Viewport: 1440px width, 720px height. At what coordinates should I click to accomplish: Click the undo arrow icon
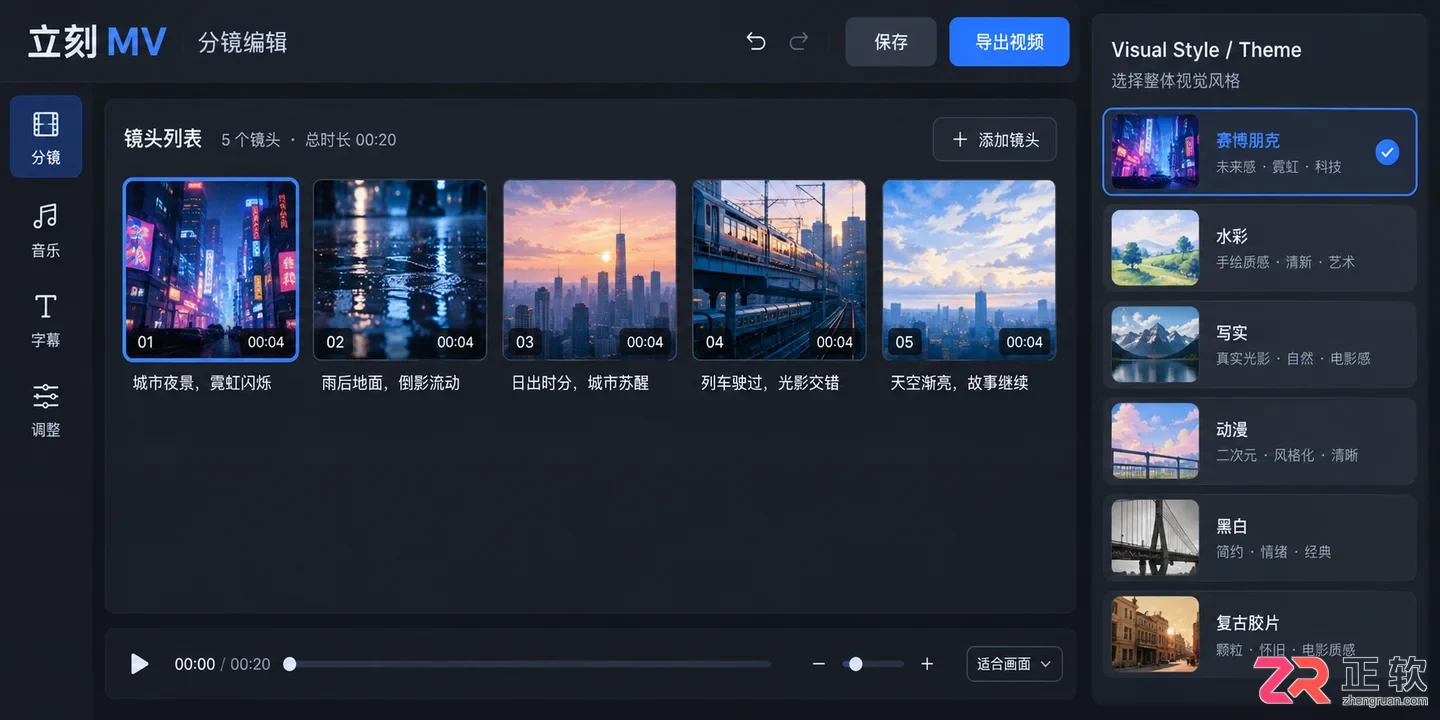pyautogui.click(x=756, y=42)
